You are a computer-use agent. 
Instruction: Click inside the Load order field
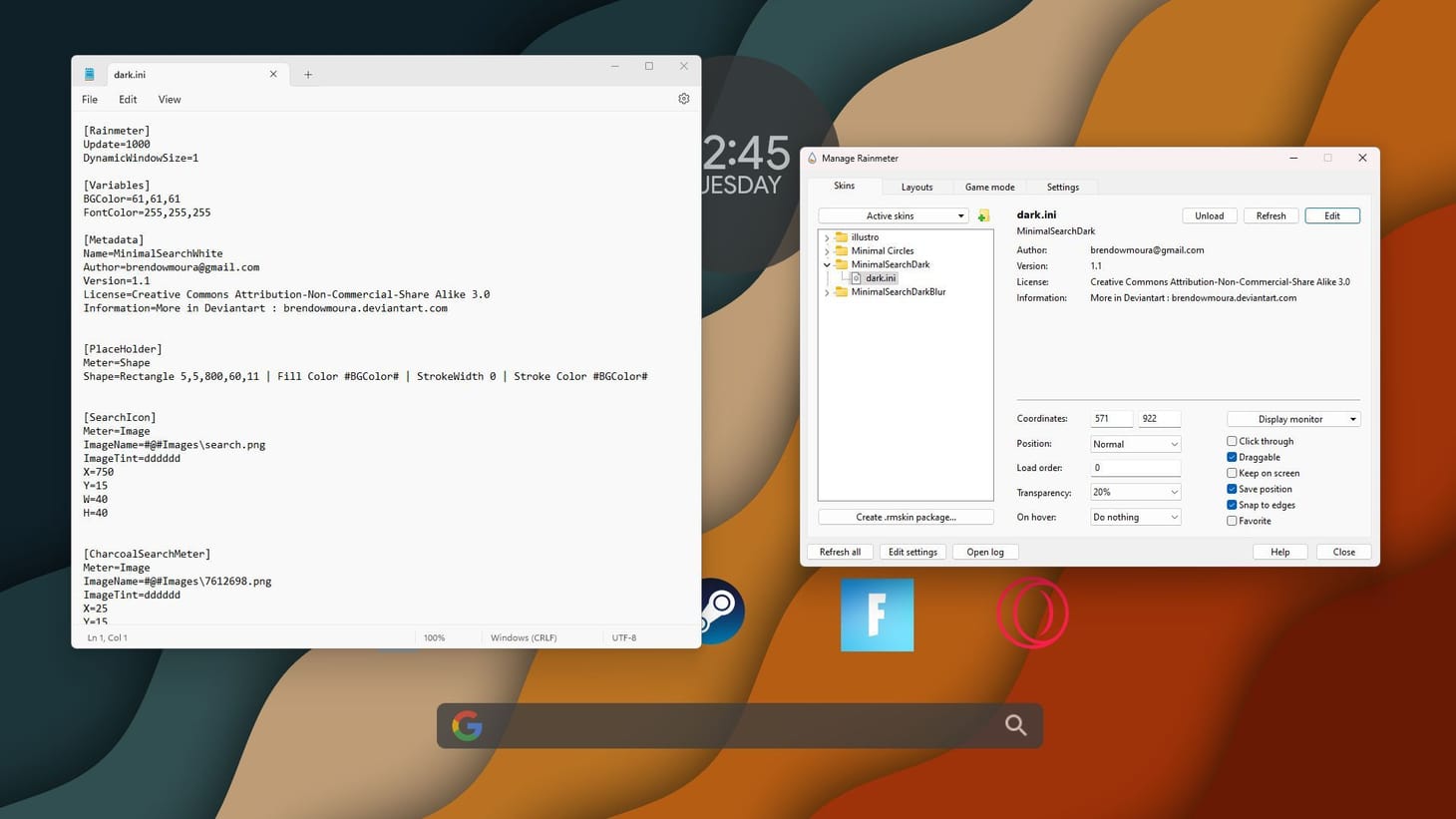click(x=1134, y=467)
